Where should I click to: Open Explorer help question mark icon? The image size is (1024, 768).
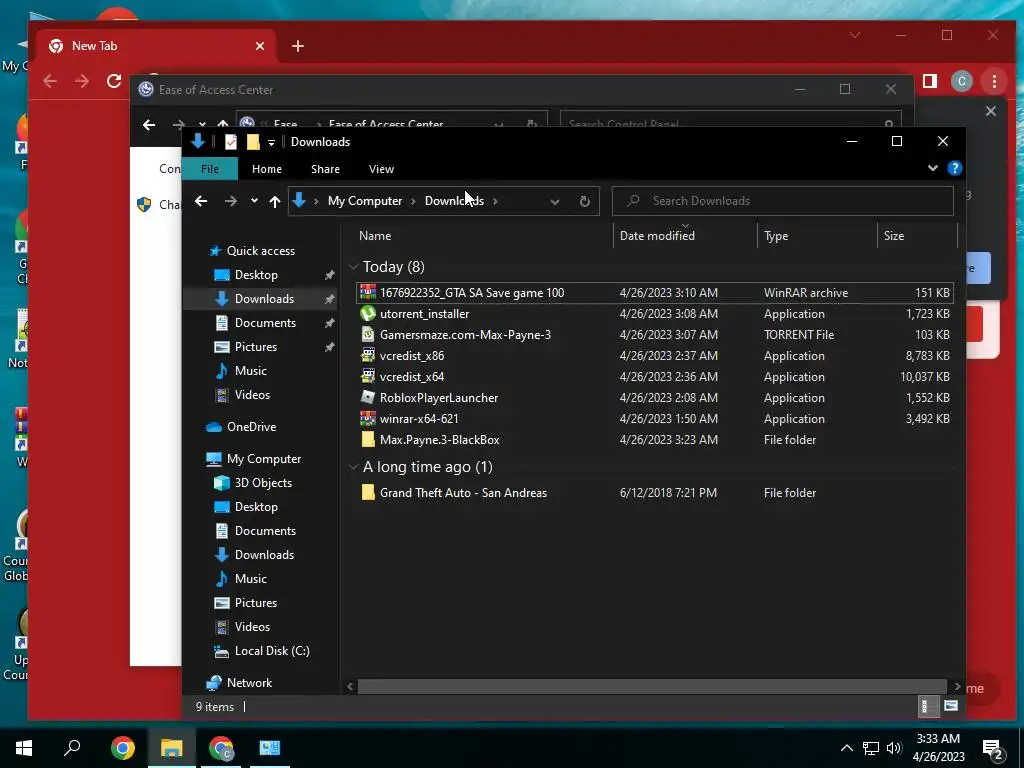955,168
